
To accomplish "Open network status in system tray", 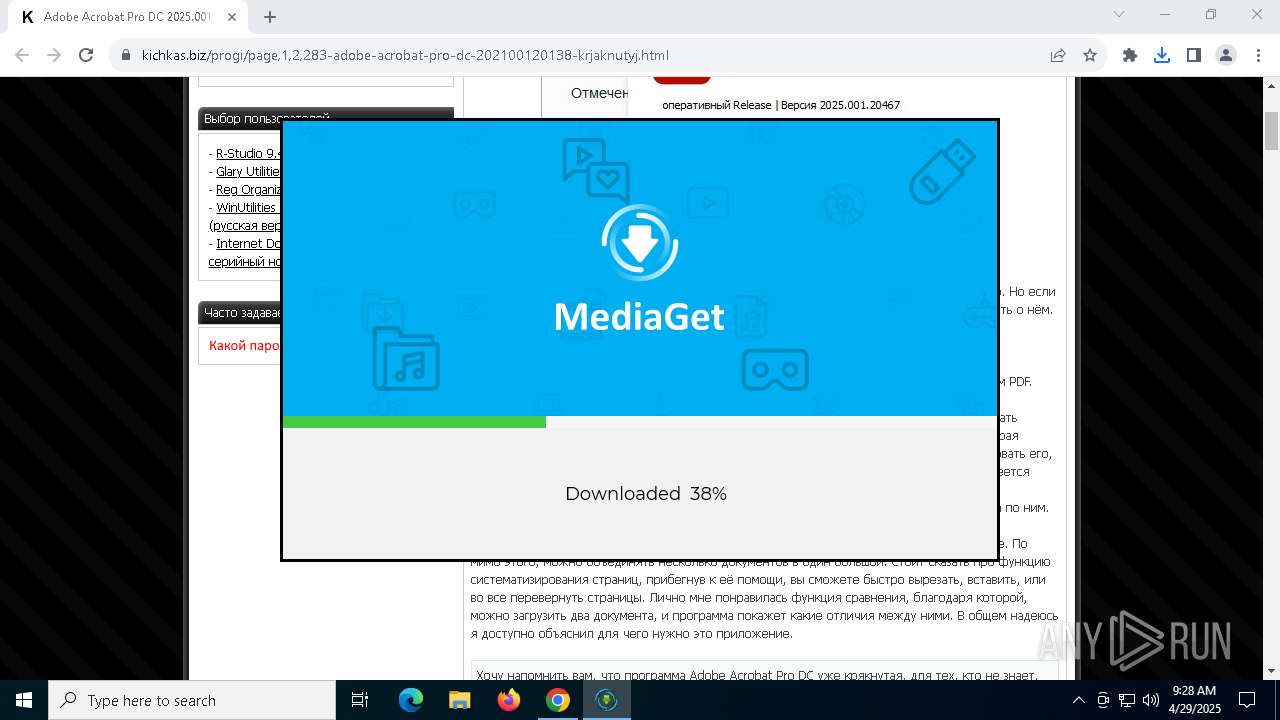I will point(1127,700).
